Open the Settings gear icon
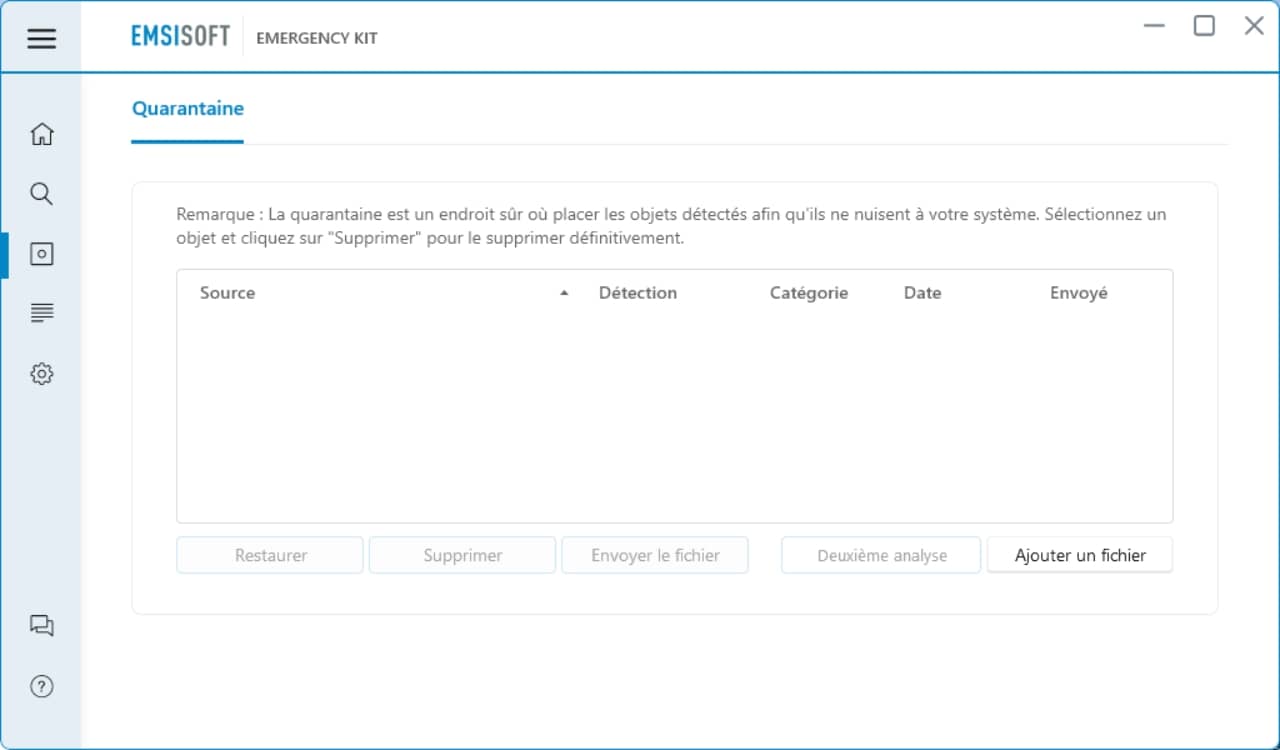The image size is (1280, 750). pos(41,374)
